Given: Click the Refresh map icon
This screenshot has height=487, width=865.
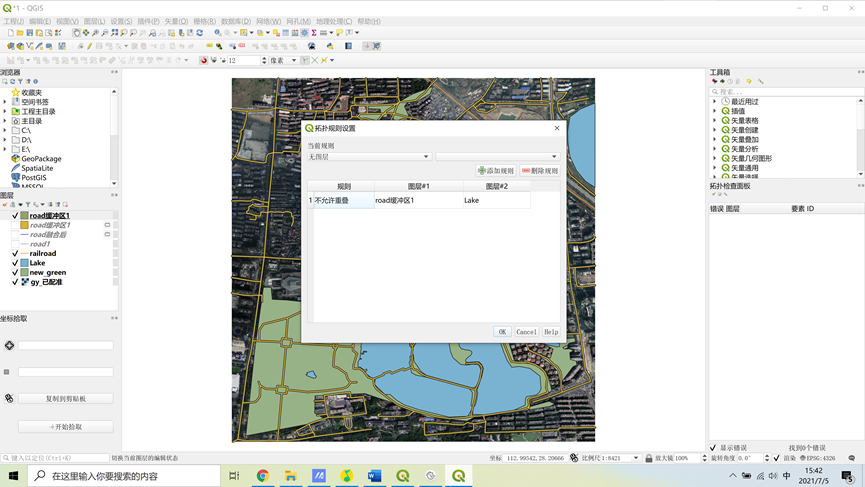Looking at the screenshot, I should click(x=200, y=33).
